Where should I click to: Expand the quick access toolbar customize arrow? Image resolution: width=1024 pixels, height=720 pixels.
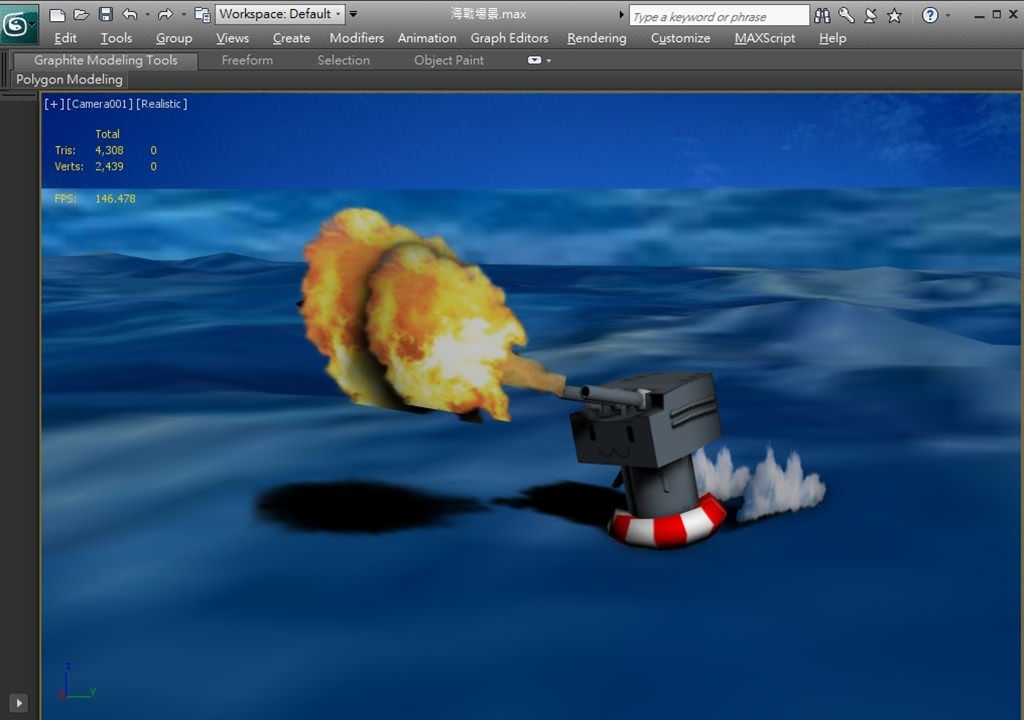click(x=353, y=14)
